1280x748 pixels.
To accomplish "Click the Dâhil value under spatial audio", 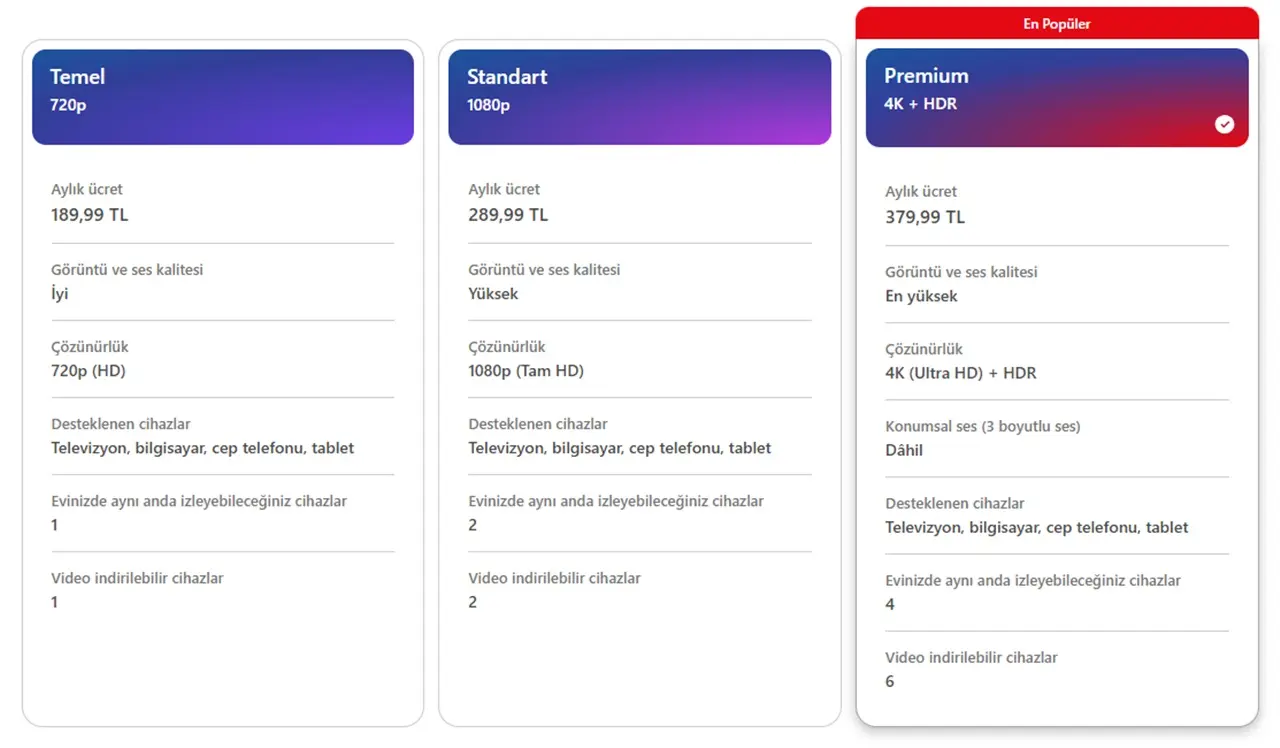I will [x=904, y=450].
